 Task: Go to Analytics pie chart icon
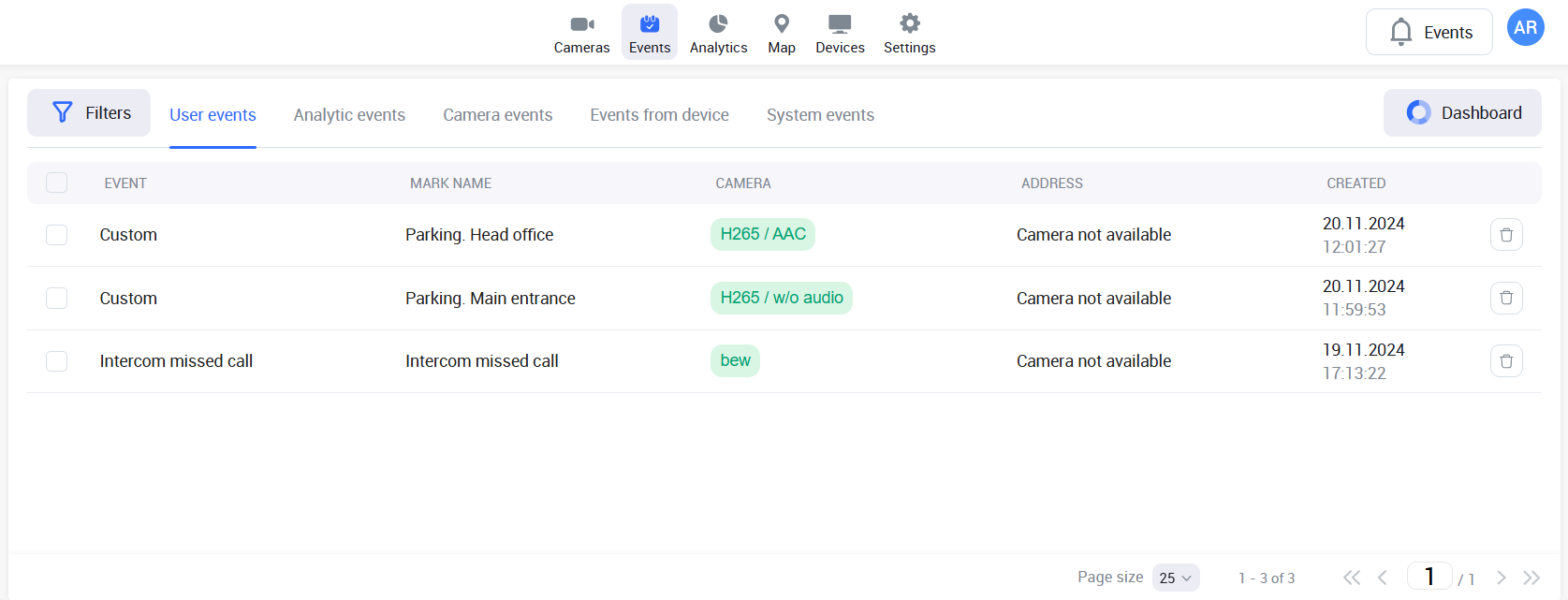point(718,24)
